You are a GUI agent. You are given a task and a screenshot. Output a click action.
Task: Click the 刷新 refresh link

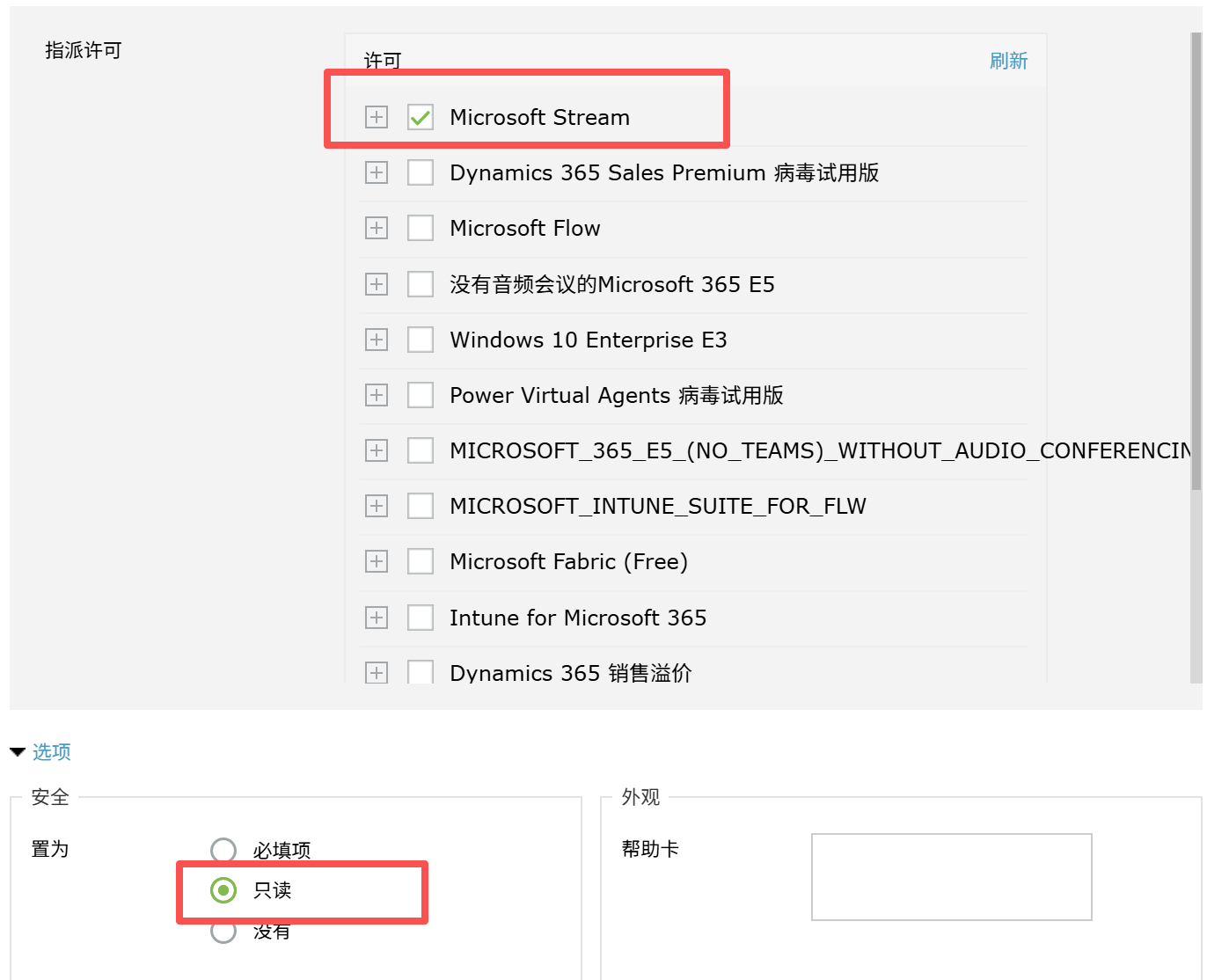tap(1008, 61)
